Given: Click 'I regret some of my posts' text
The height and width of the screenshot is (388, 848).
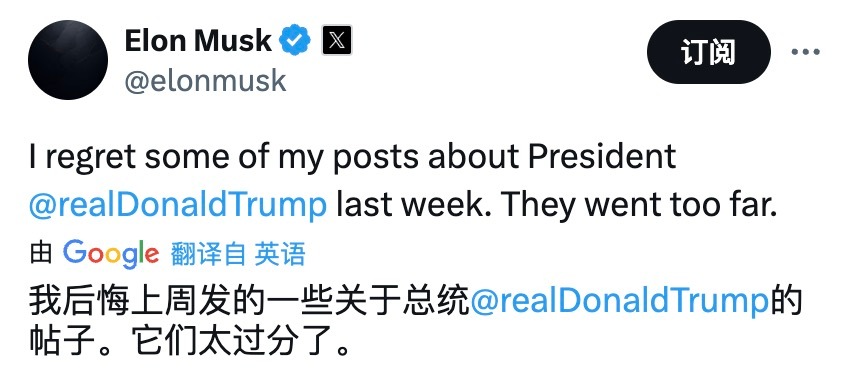Looking at the screenshot, I should [x=224, y=158].
